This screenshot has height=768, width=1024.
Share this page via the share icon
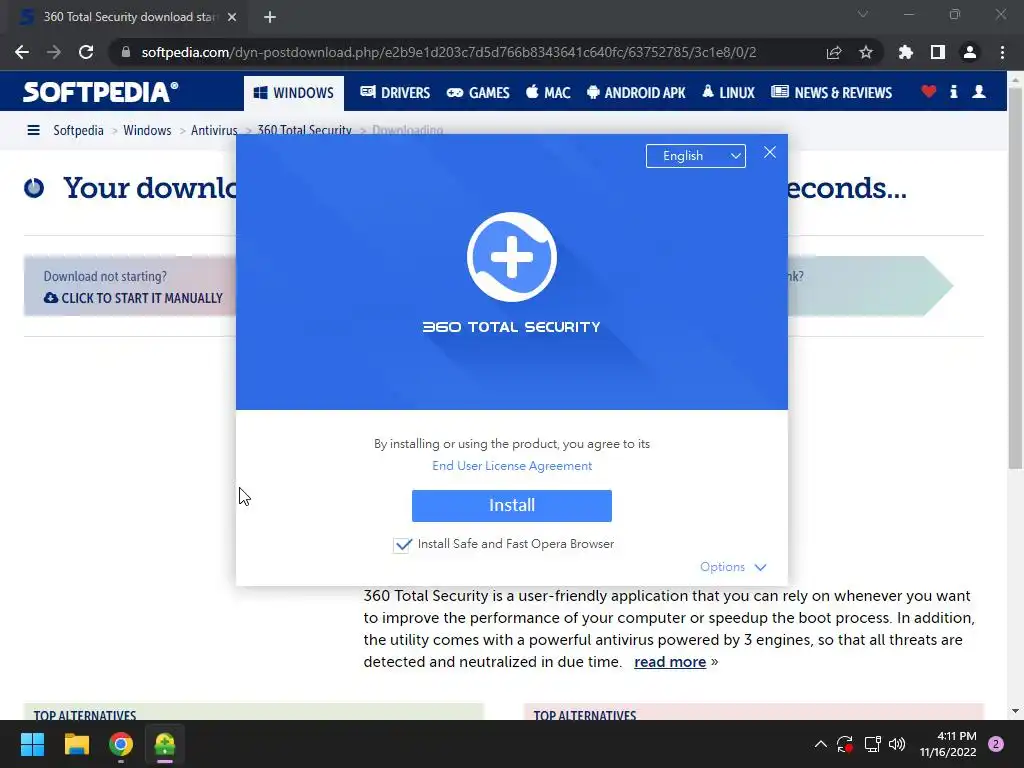point(834,52)
